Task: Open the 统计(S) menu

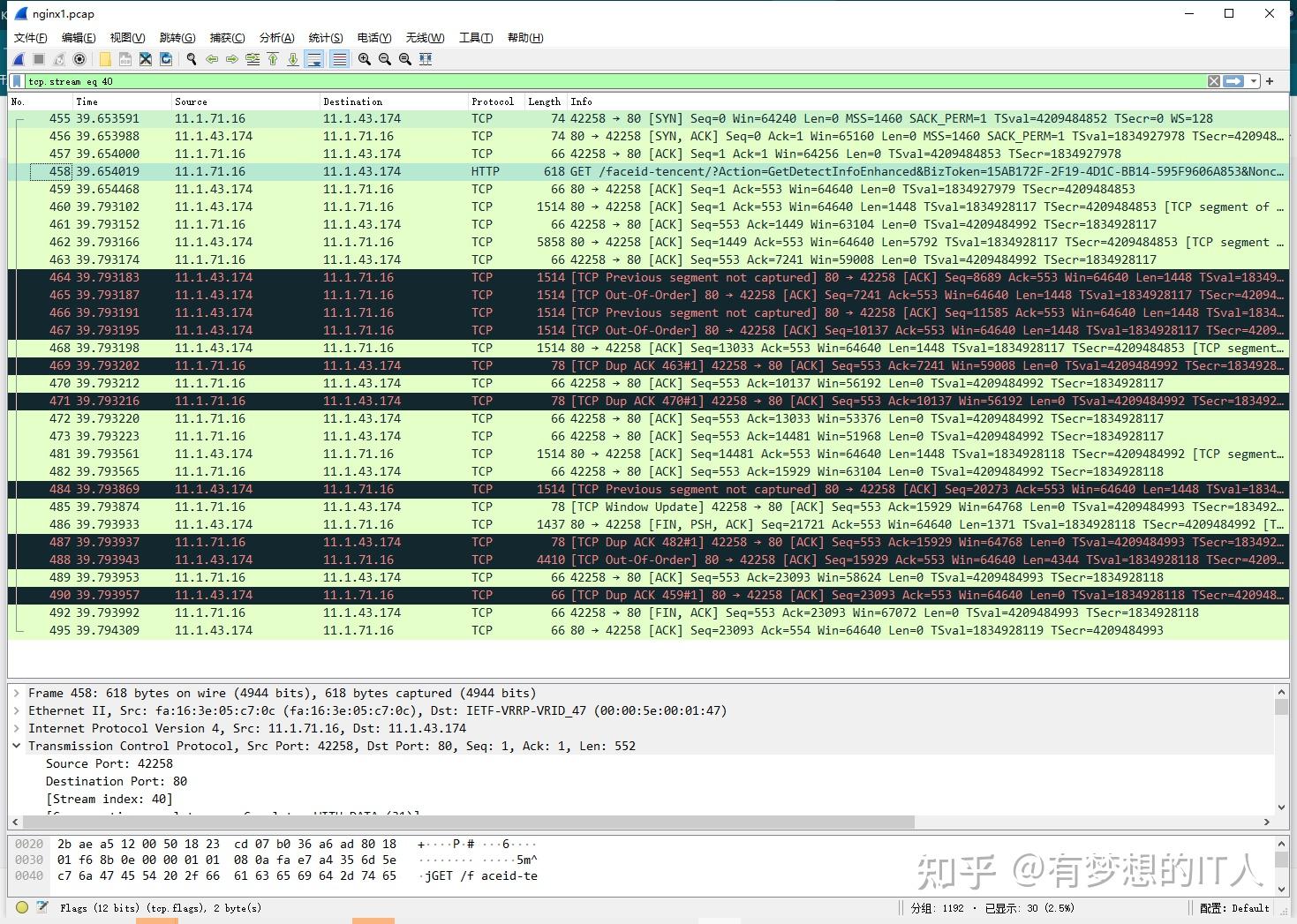Action: [326, 38]
